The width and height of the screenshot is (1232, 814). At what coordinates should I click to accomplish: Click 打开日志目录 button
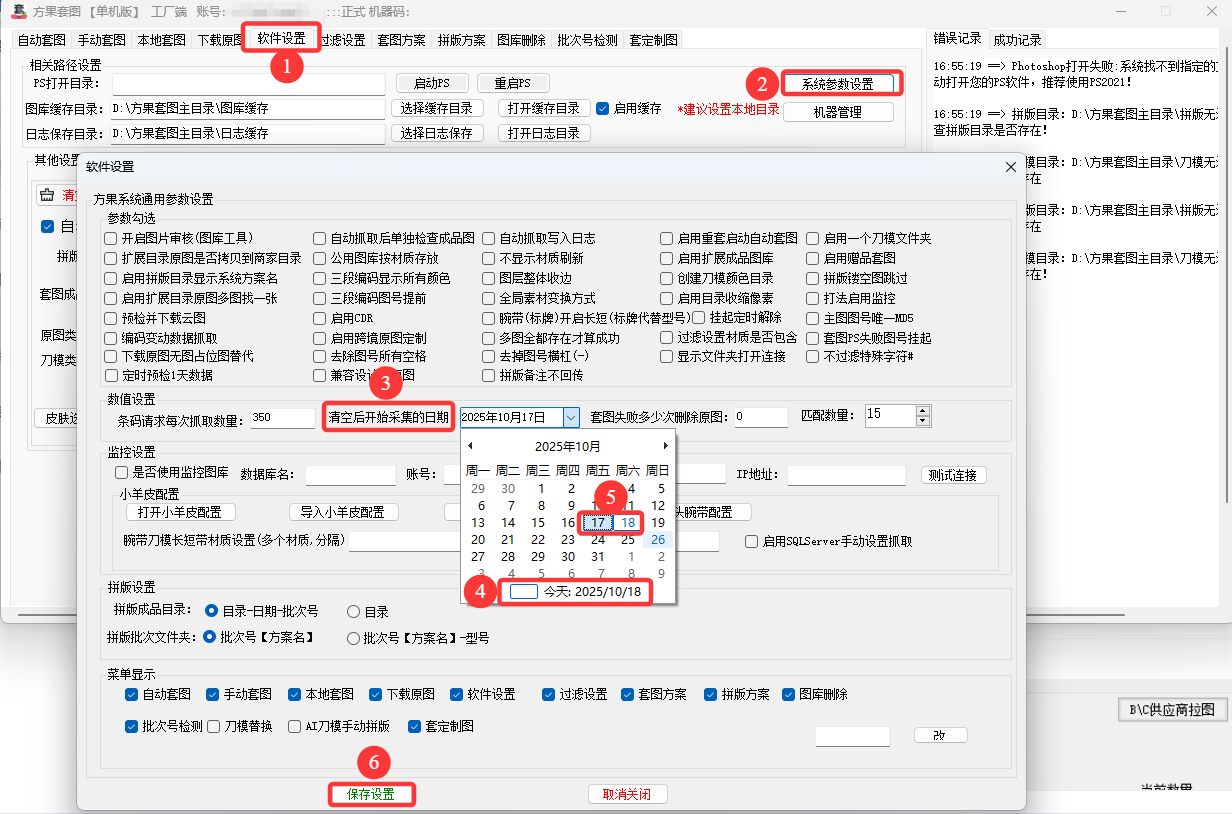pyautogui.click(x=543, y=133)
